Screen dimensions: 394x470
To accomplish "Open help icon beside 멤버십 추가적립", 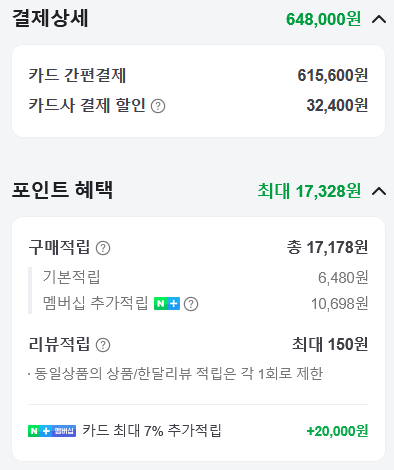I will coord(191,304).
